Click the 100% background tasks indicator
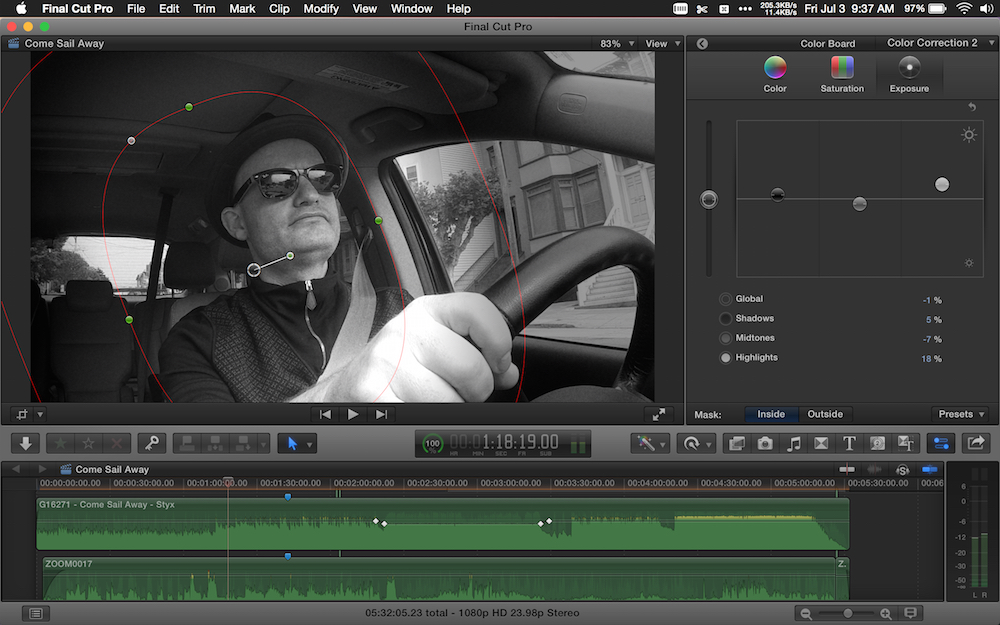This screenshot has width=1000, height=625. [432, 443]
